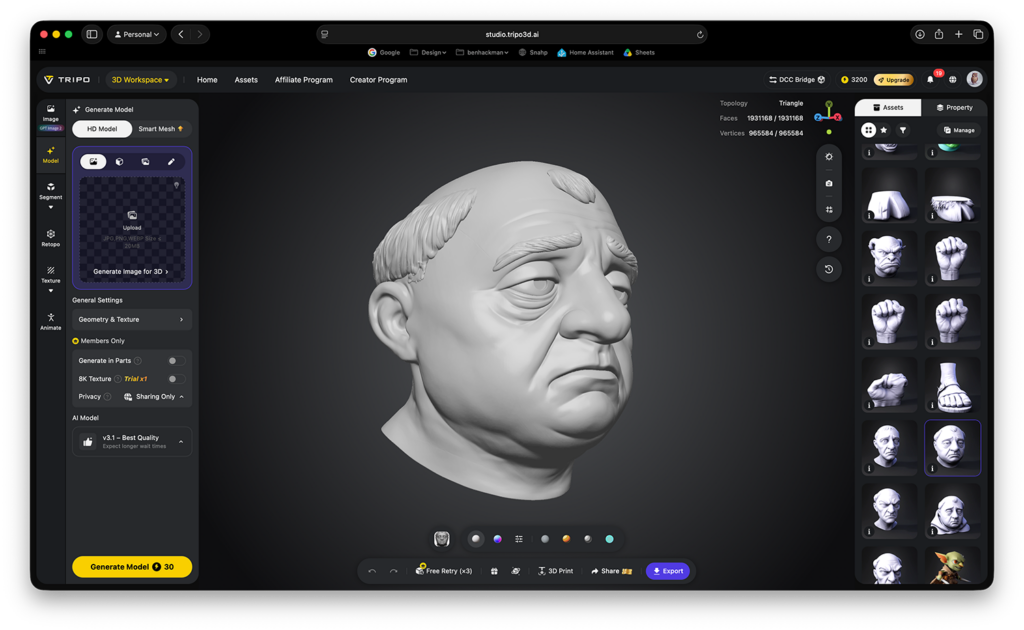Select the Retopo tool icon
This screenshot has height=630, width=1024.
click(50, 238)
